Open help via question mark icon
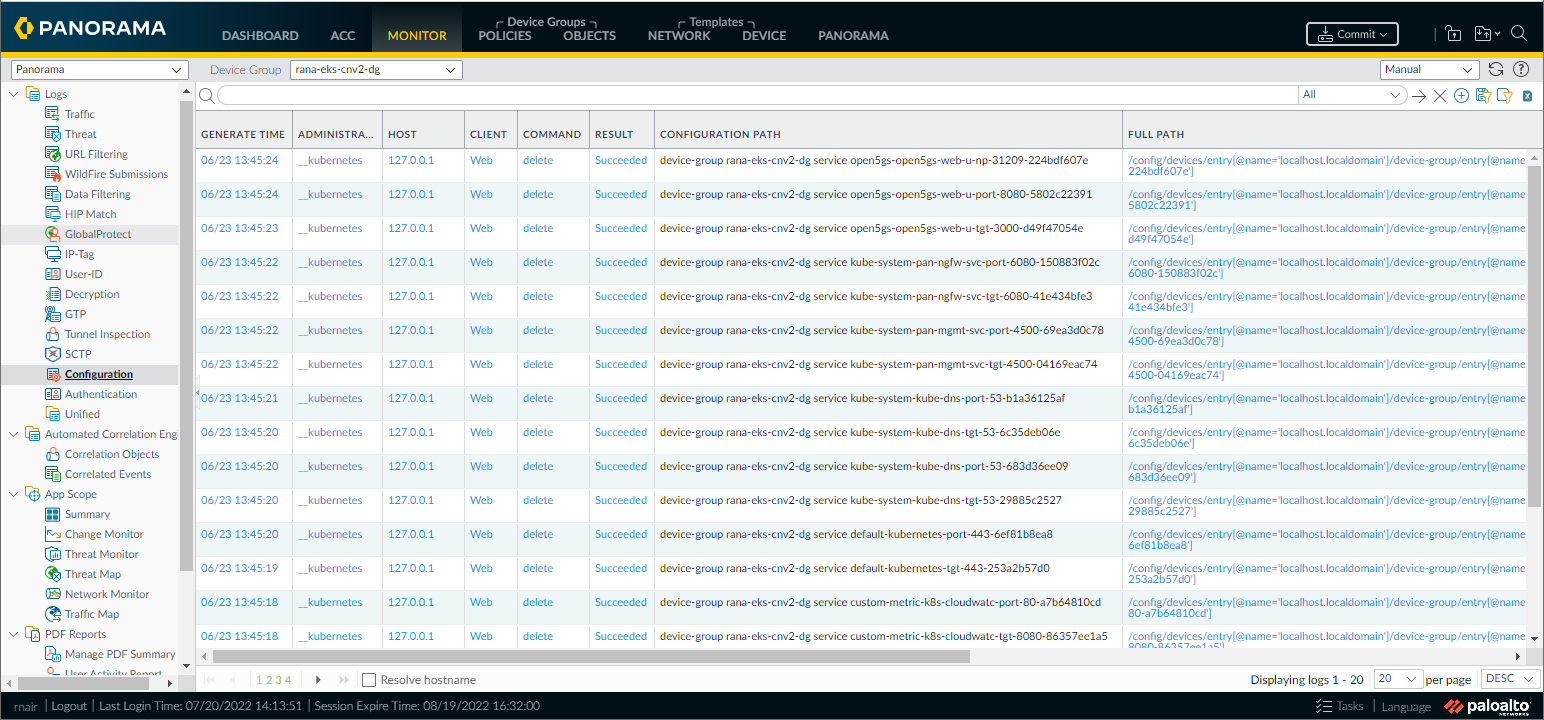The height and width of the screenshot is (720, 1544). pos(1521,70)
